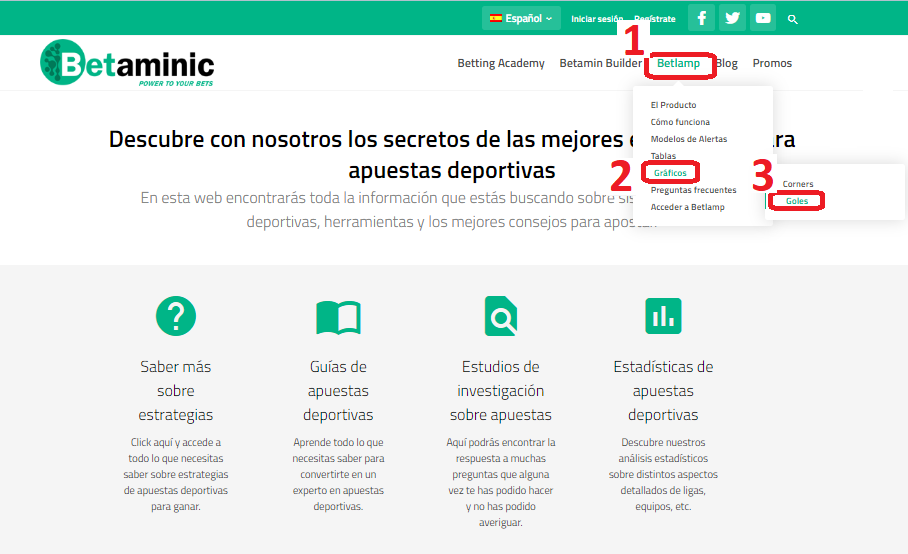Open Estudios de investigación sobre apuestas
908x554 pixels.
[501, 391]
